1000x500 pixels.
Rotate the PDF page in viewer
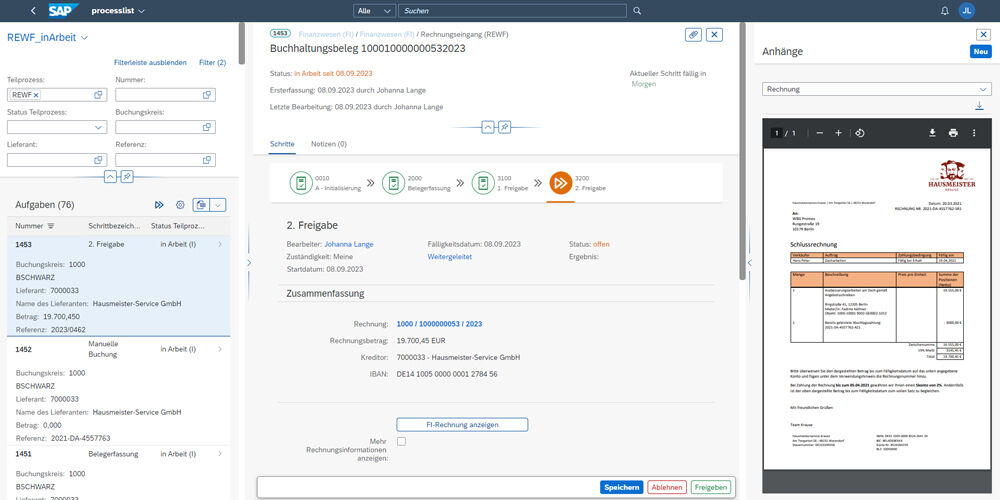pos(860,133)
